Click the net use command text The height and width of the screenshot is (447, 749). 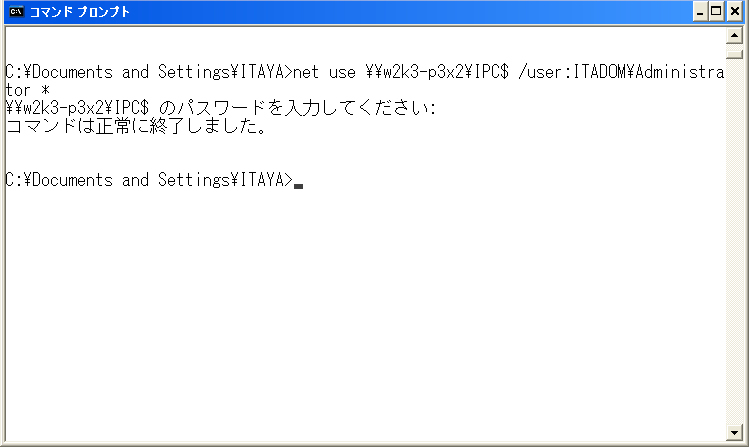pyautogui.click(x=324, y=72)
